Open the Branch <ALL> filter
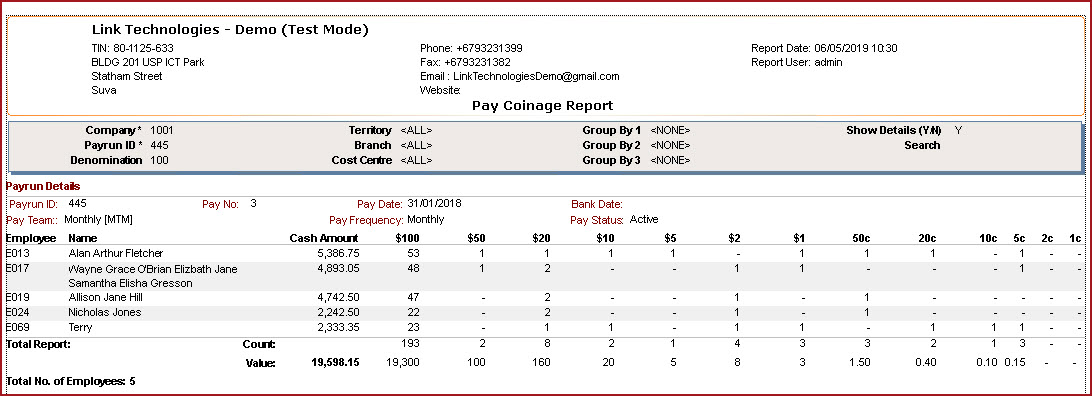The width and height of the screenshot is (1092, 396). (416, 145)
